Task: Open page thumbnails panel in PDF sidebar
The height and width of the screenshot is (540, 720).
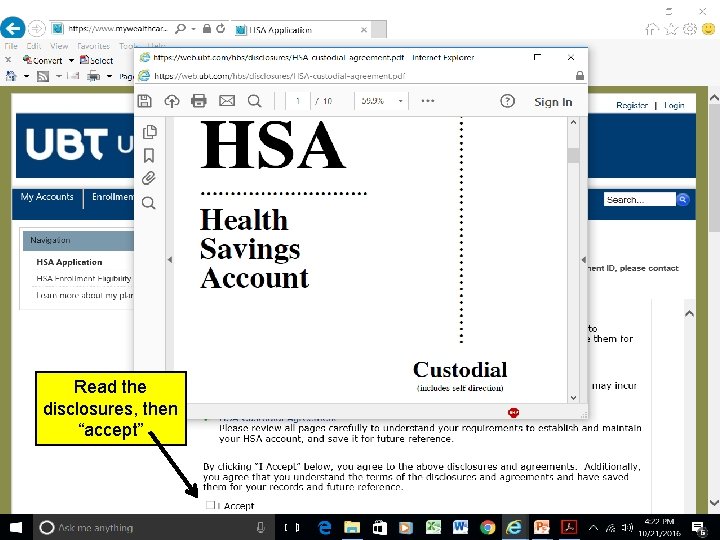Action: tap(150, 132)
